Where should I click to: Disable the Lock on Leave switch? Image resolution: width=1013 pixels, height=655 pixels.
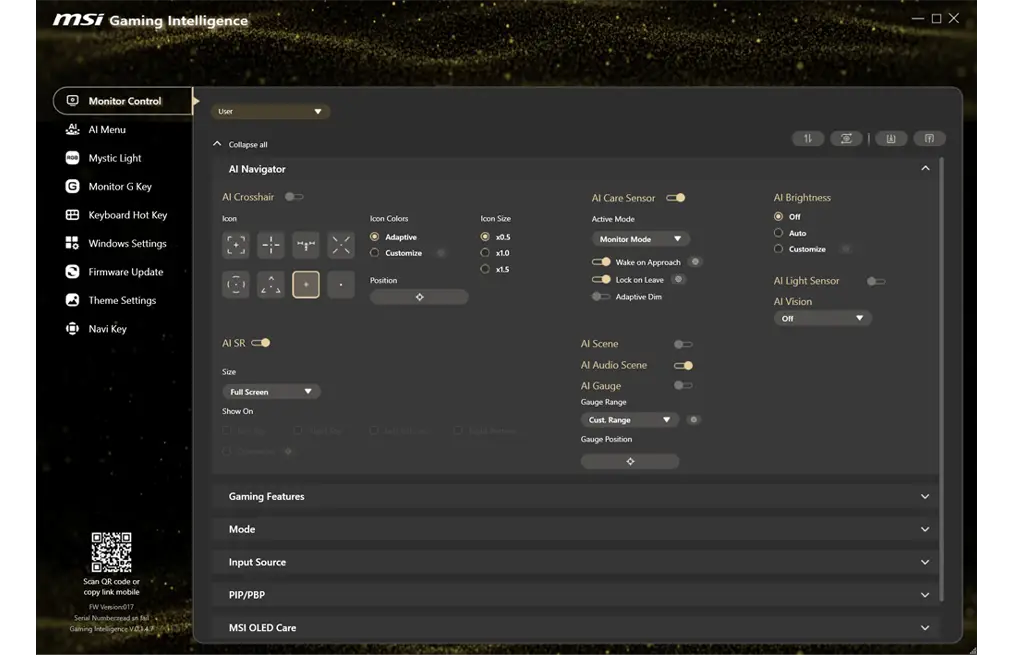click(x=601, y=279)
